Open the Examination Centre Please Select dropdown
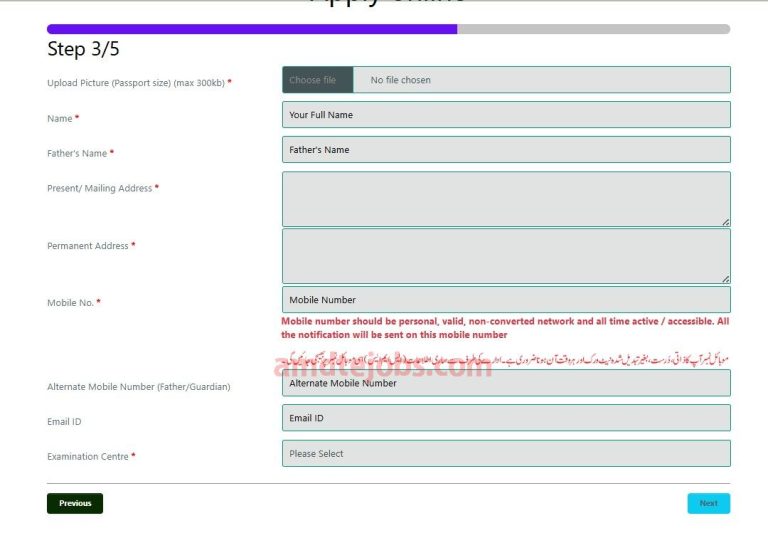Screen dimensions: 768x538 click(506, 453)
